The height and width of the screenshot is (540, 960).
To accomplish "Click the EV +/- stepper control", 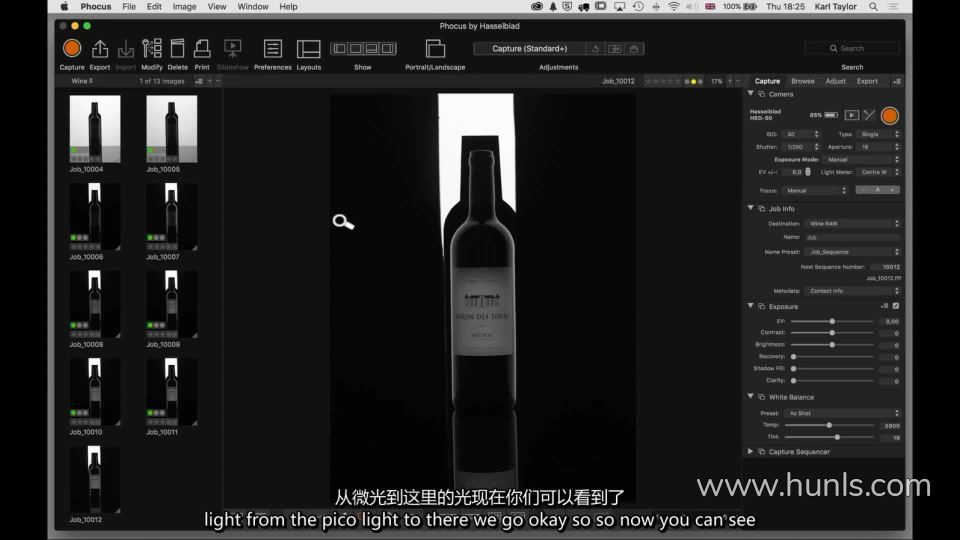I will coord(808,172).
